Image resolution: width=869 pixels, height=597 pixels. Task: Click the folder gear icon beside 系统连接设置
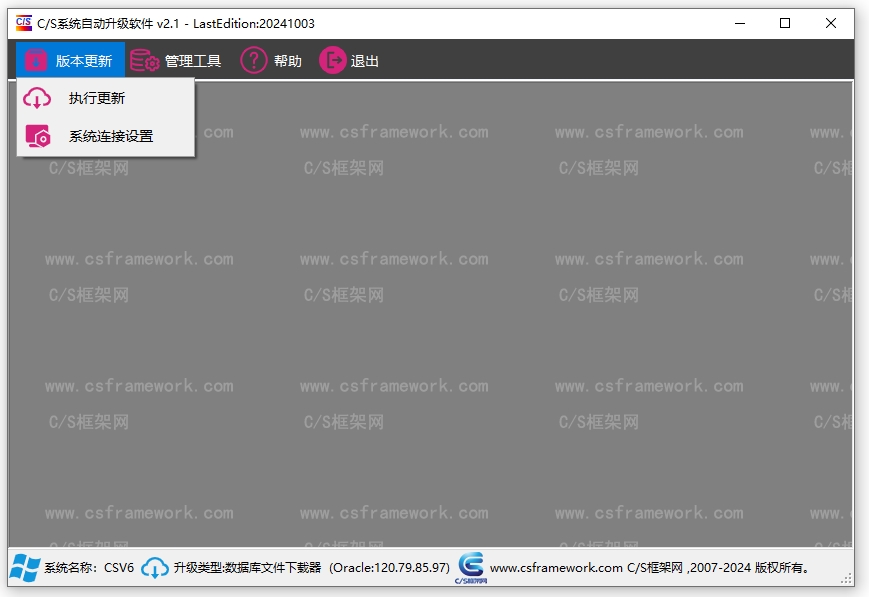[x=37, y=136]
